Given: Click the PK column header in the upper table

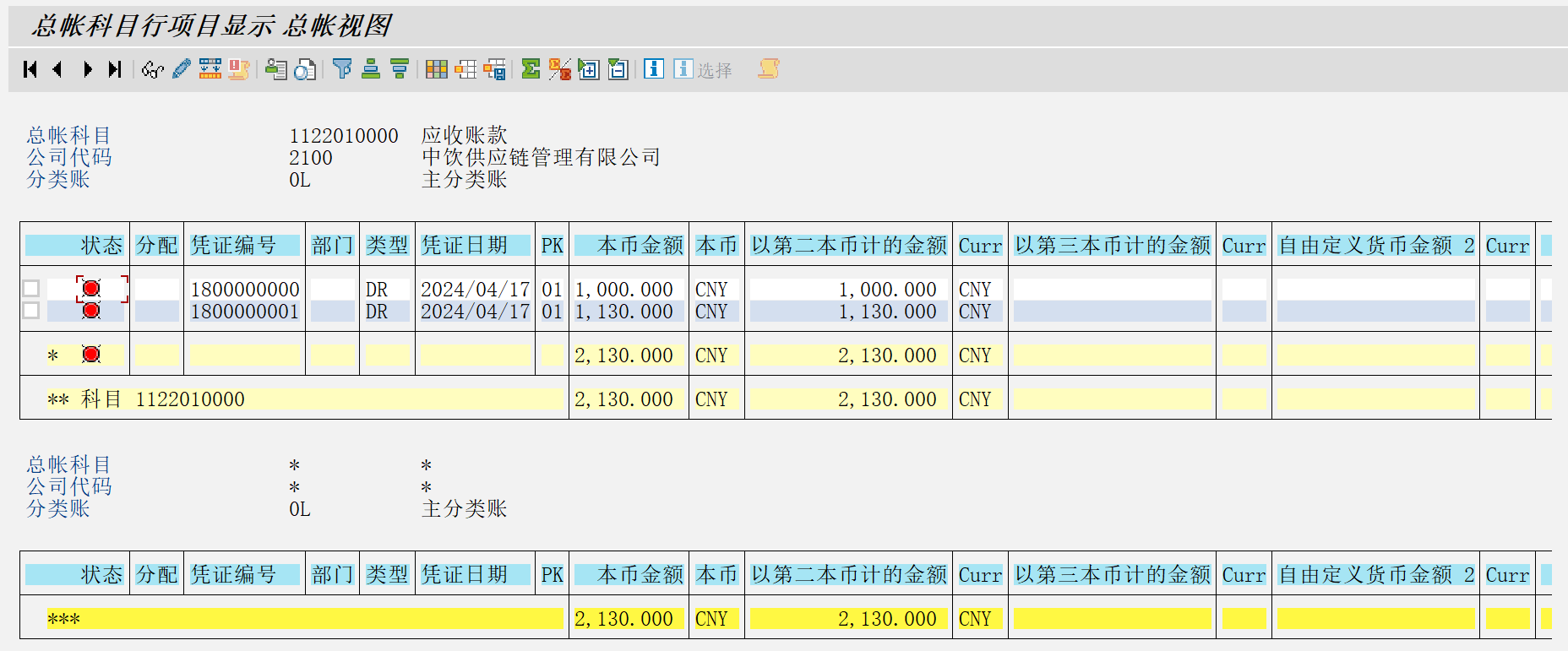Looking at the screenshot, I should (552, 246).
